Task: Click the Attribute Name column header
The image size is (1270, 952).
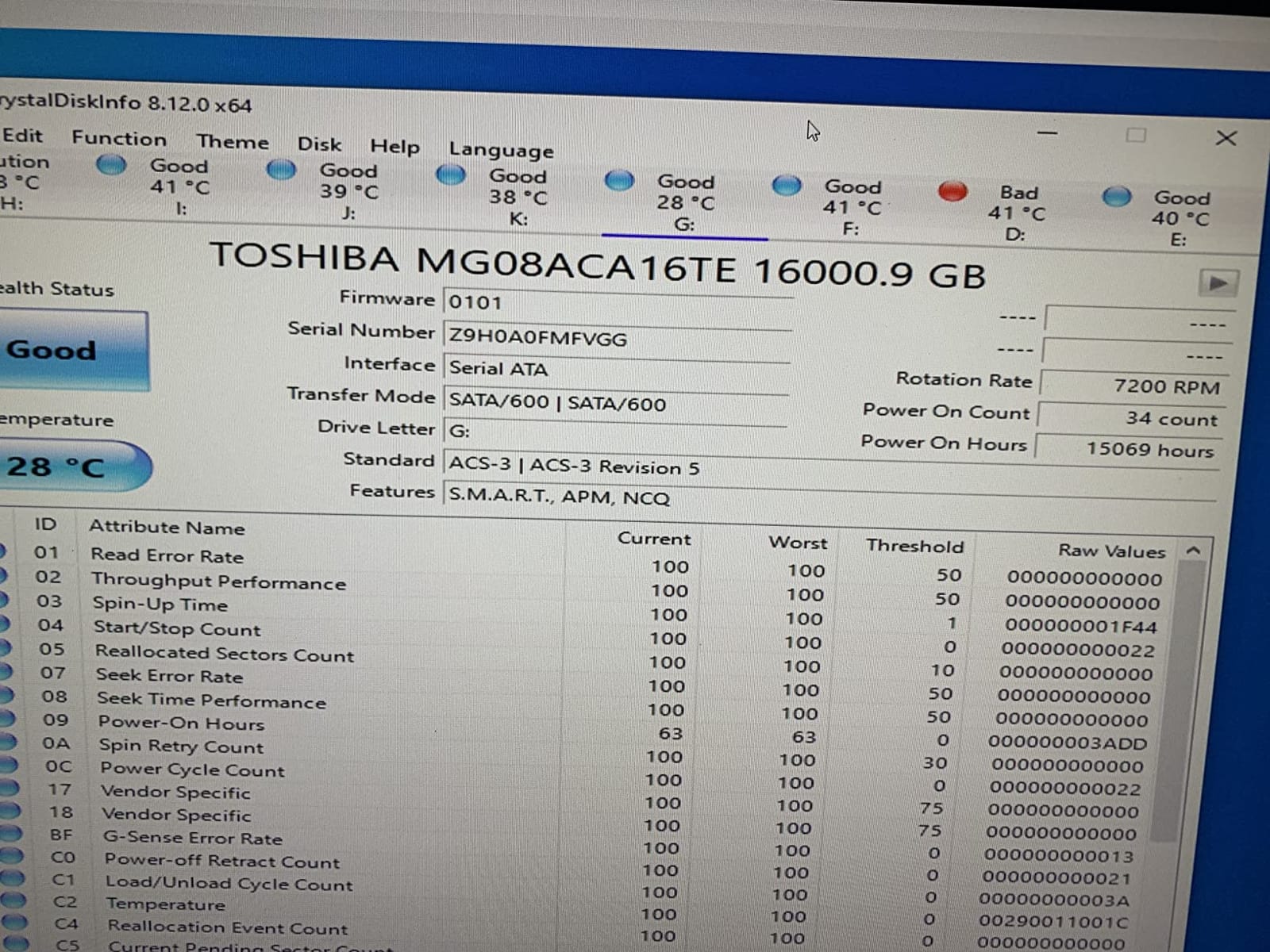Action: (x=167, y=527)
